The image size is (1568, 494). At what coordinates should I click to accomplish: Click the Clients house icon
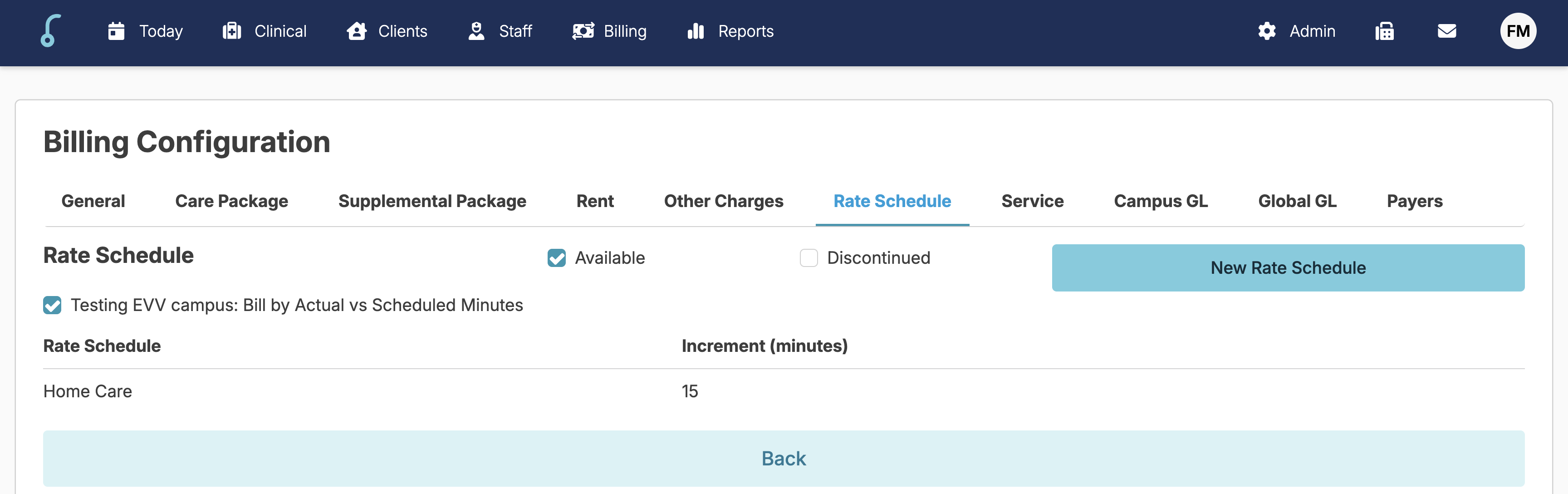point(357,31)
